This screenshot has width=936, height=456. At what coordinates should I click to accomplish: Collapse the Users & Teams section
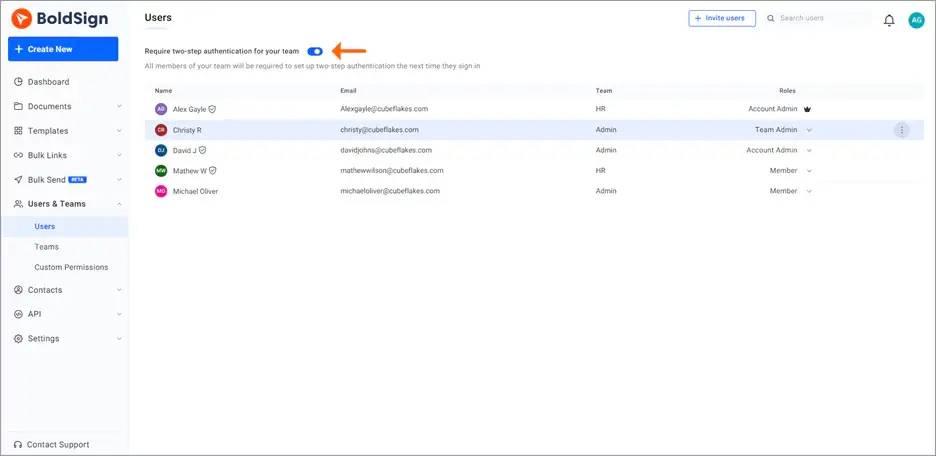pos(119,204)
